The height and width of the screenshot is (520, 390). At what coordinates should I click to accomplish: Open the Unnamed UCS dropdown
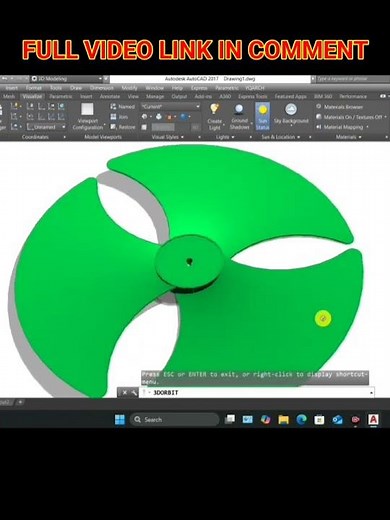[x=46, y=127]
